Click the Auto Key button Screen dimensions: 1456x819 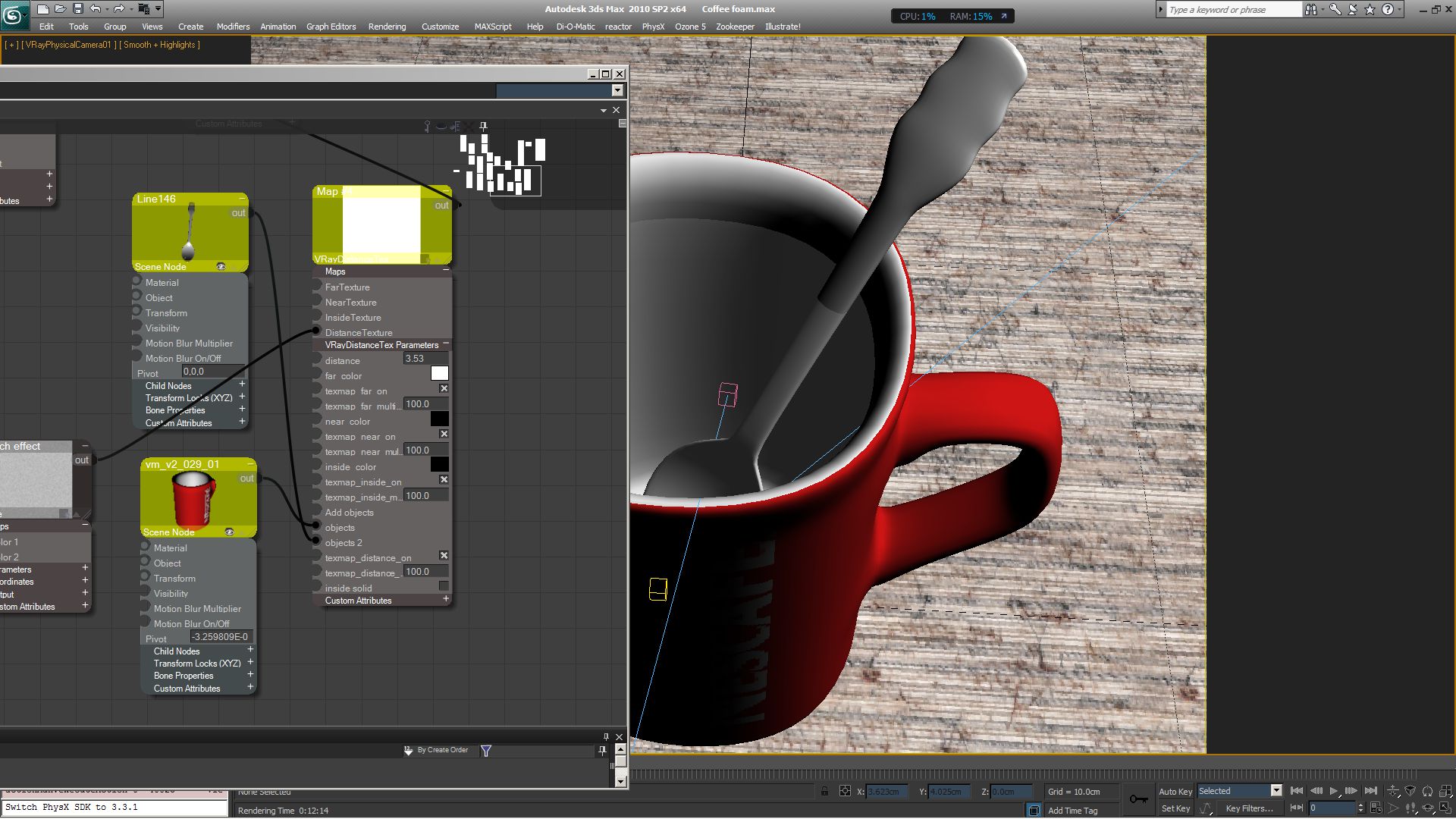tap(1175, 792)
